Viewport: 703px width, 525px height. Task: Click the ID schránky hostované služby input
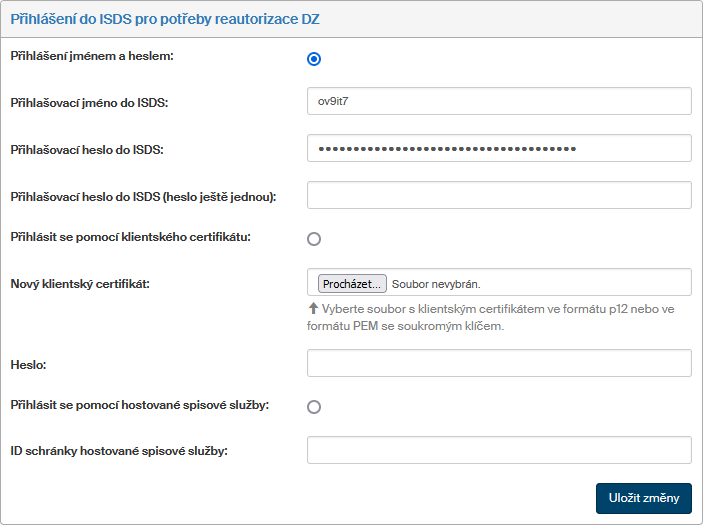click(499, 451)
